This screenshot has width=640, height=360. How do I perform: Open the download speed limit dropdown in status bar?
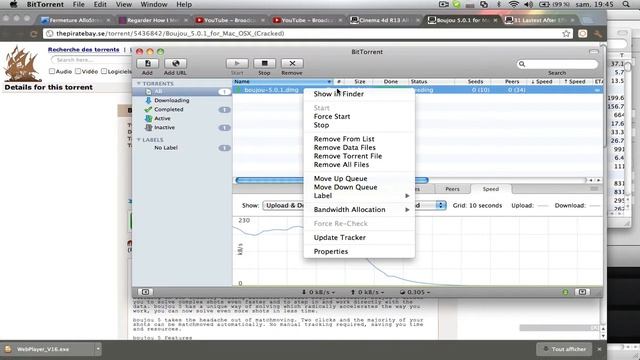pyautogui.click(x=318, y=292)
